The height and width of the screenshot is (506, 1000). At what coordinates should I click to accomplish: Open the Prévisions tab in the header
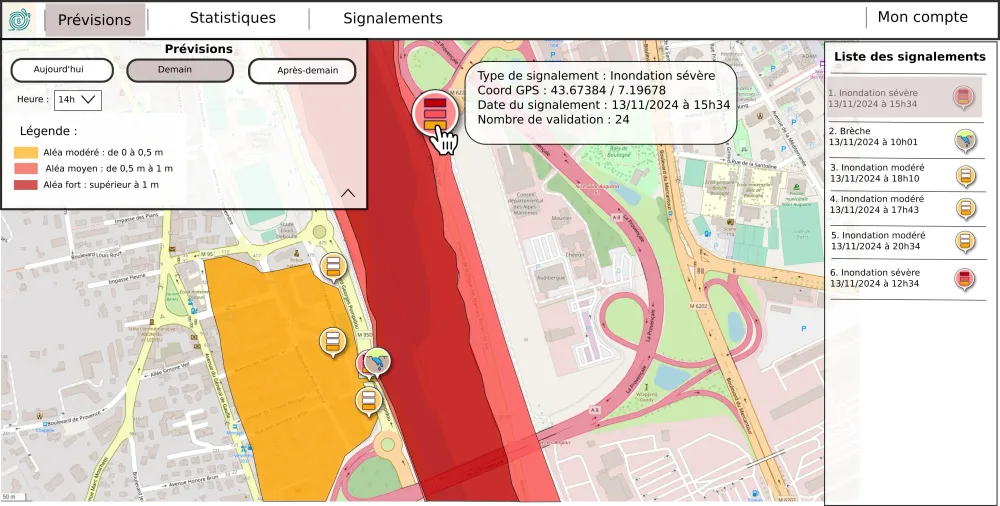click(x=94, y=20)
